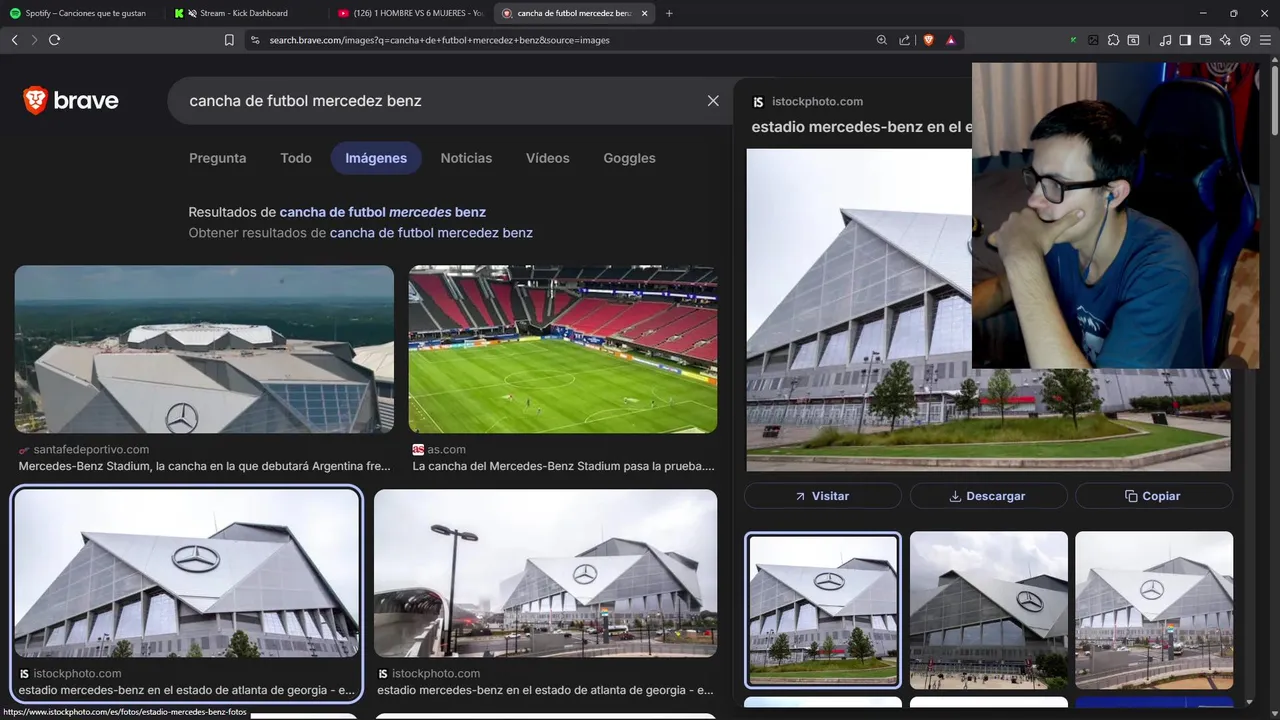
Task: Click La cancha del Mercedes-Benz Stadium title
Action: coord(563,466)
